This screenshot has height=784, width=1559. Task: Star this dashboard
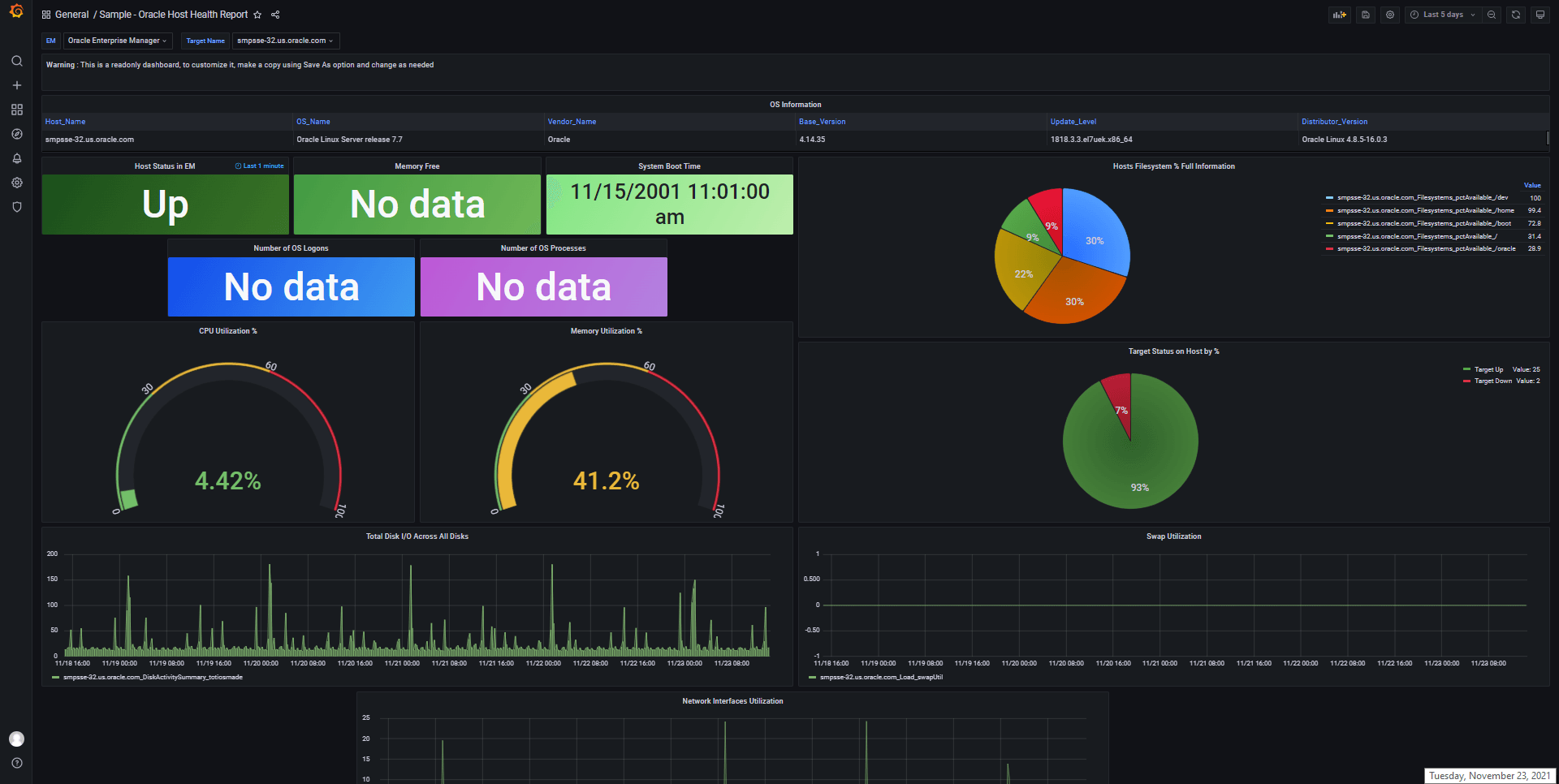tap(257, 15)
